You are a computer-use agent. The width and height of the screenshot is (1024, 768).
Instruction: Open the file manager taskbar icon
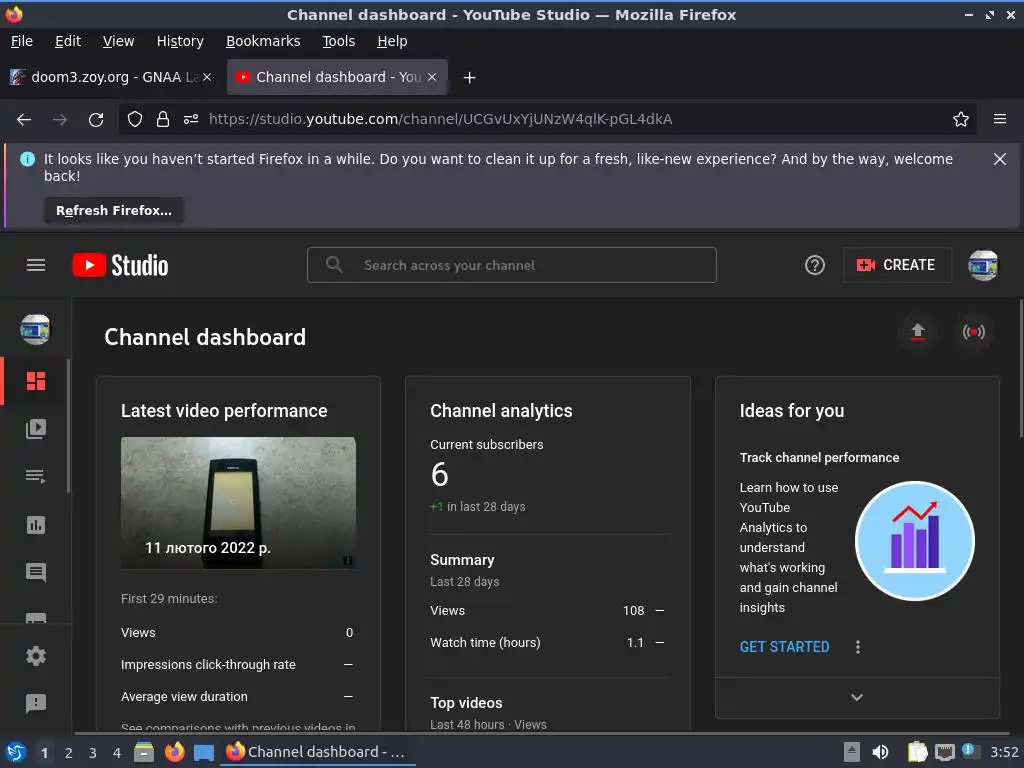pyautogui.click(x=144, y=752)
